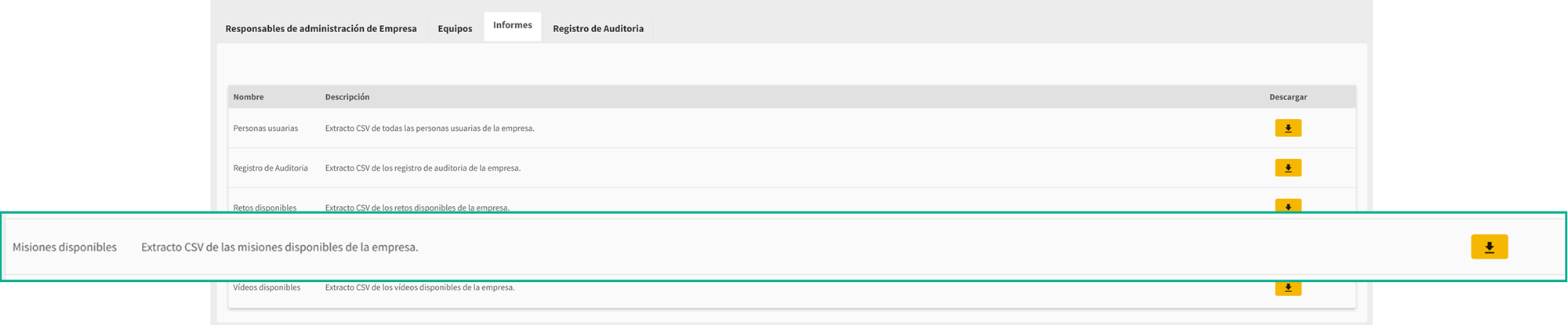Download the Misiones disponibles CSV report
Viewport: 1568px width, 325px height.
[1489, 247]
